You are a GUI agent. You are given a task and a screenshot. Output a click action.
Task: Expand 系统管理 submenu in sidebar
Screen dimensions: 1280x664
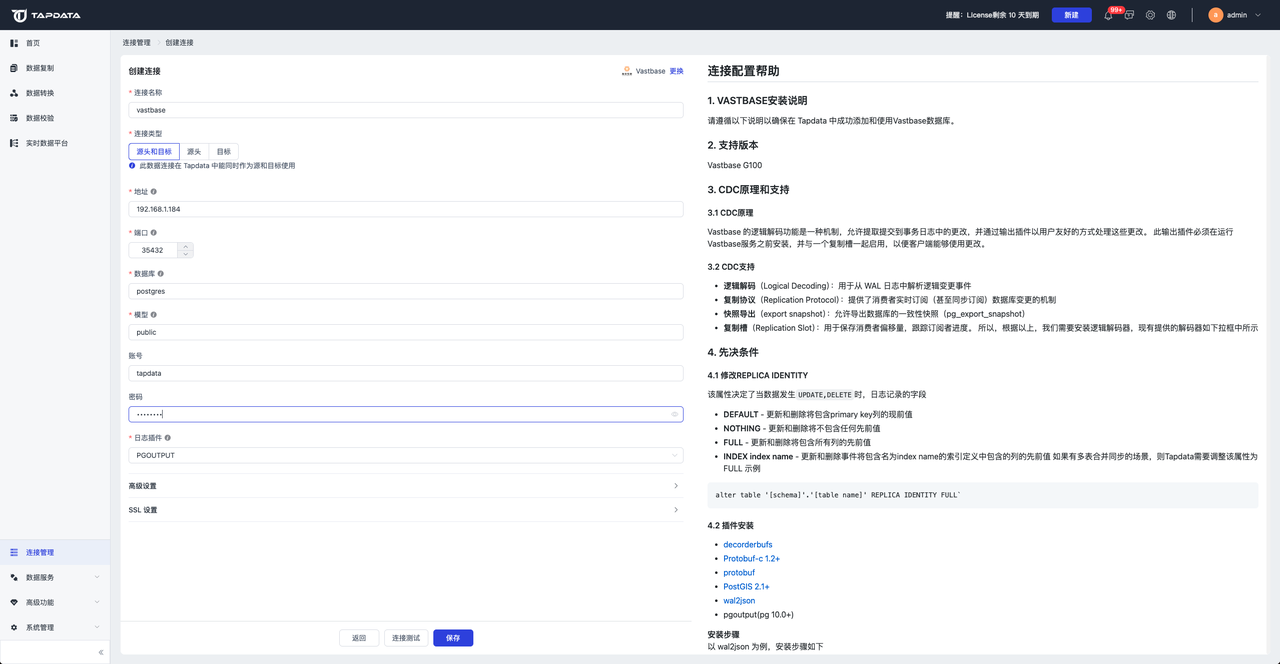coord(97,627)
